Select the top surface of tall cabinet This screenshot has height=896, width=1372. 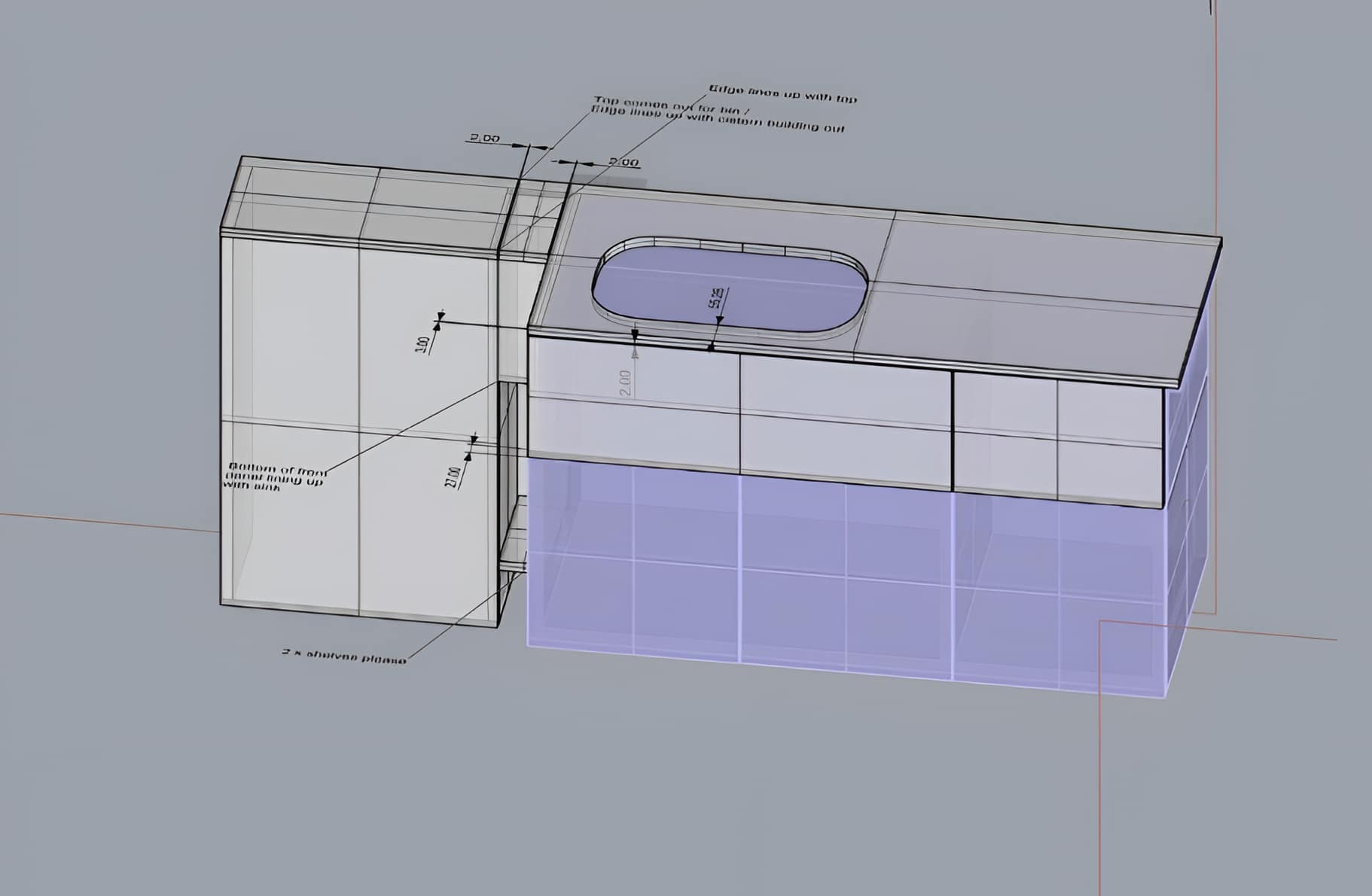(369, 200)
